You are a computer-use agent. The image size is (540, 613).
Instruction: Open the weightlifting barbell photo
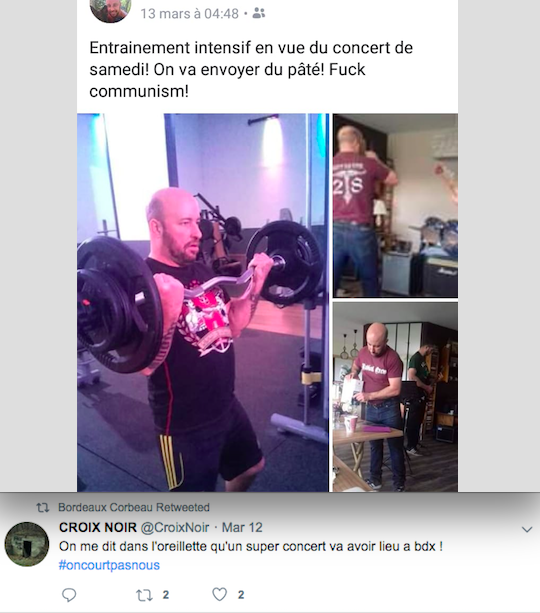(203, 302)
